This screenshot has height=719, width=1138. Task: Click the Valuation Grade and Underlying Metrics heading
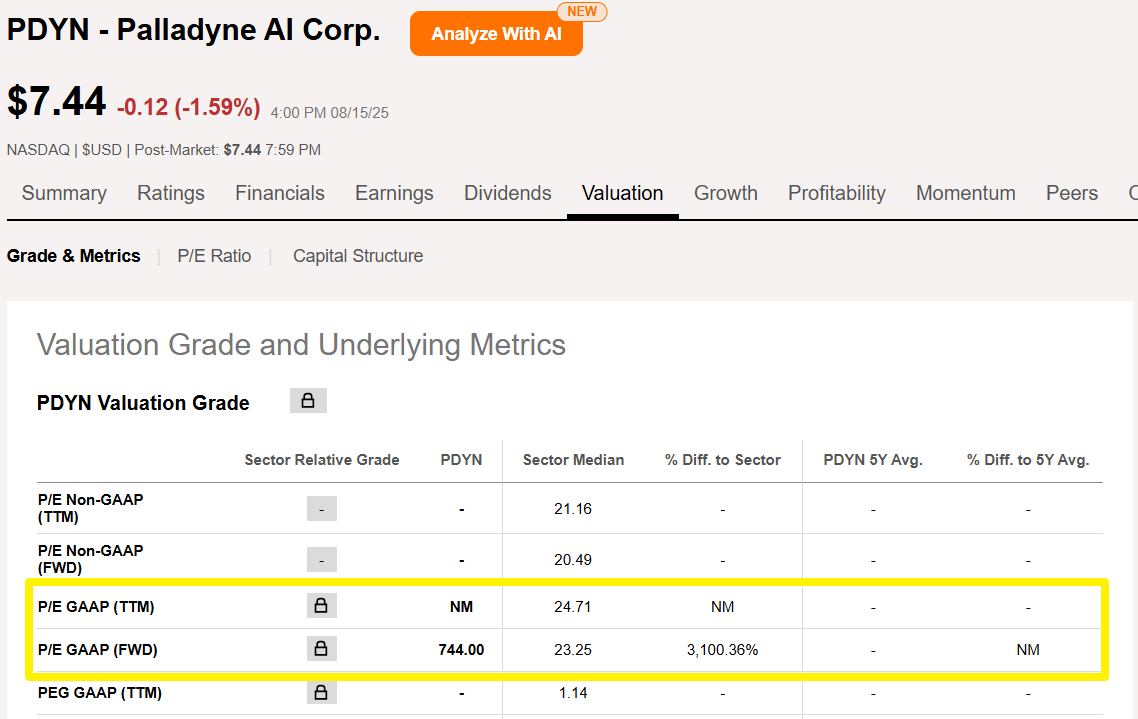(301, 345)
